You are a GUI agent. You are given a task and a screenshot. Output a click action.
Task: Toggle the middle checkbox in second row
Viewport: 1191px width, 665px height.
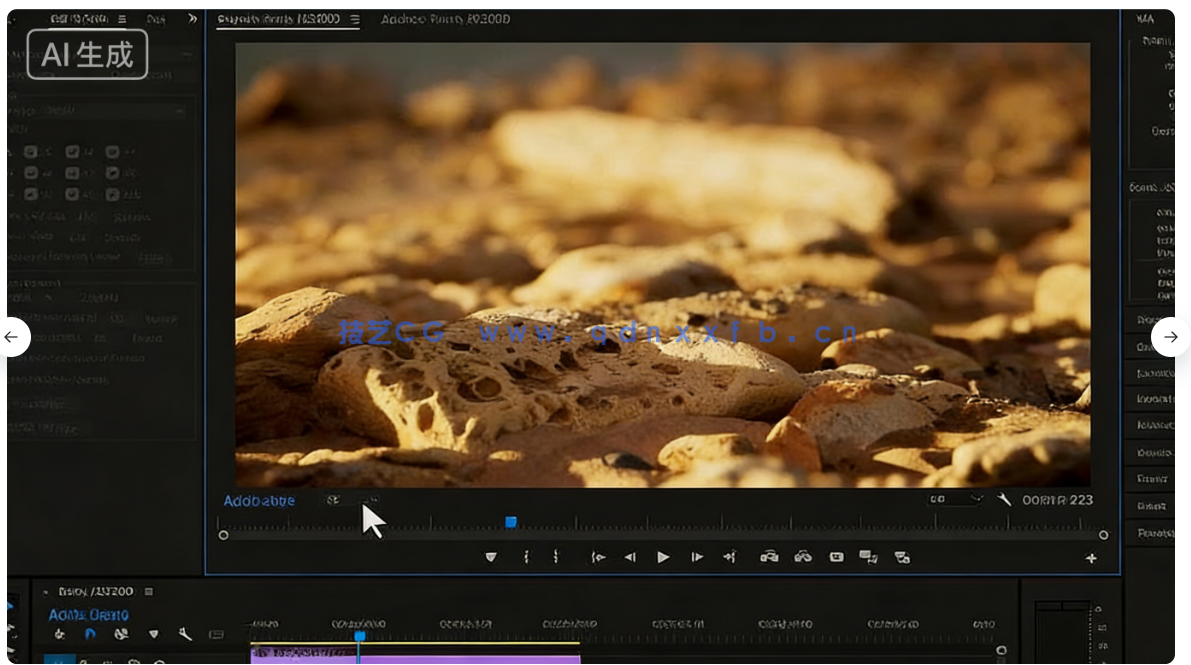click(72, 172)
